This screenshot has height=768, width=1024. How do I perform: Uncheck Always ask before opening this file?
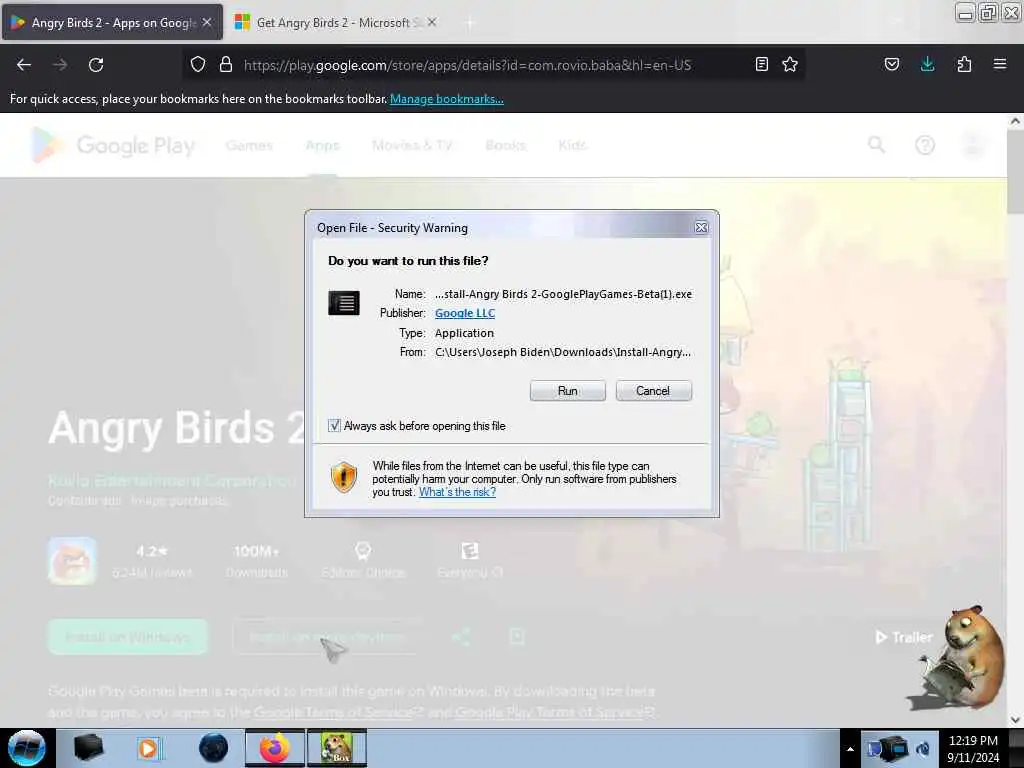click(x=334, y=426)
